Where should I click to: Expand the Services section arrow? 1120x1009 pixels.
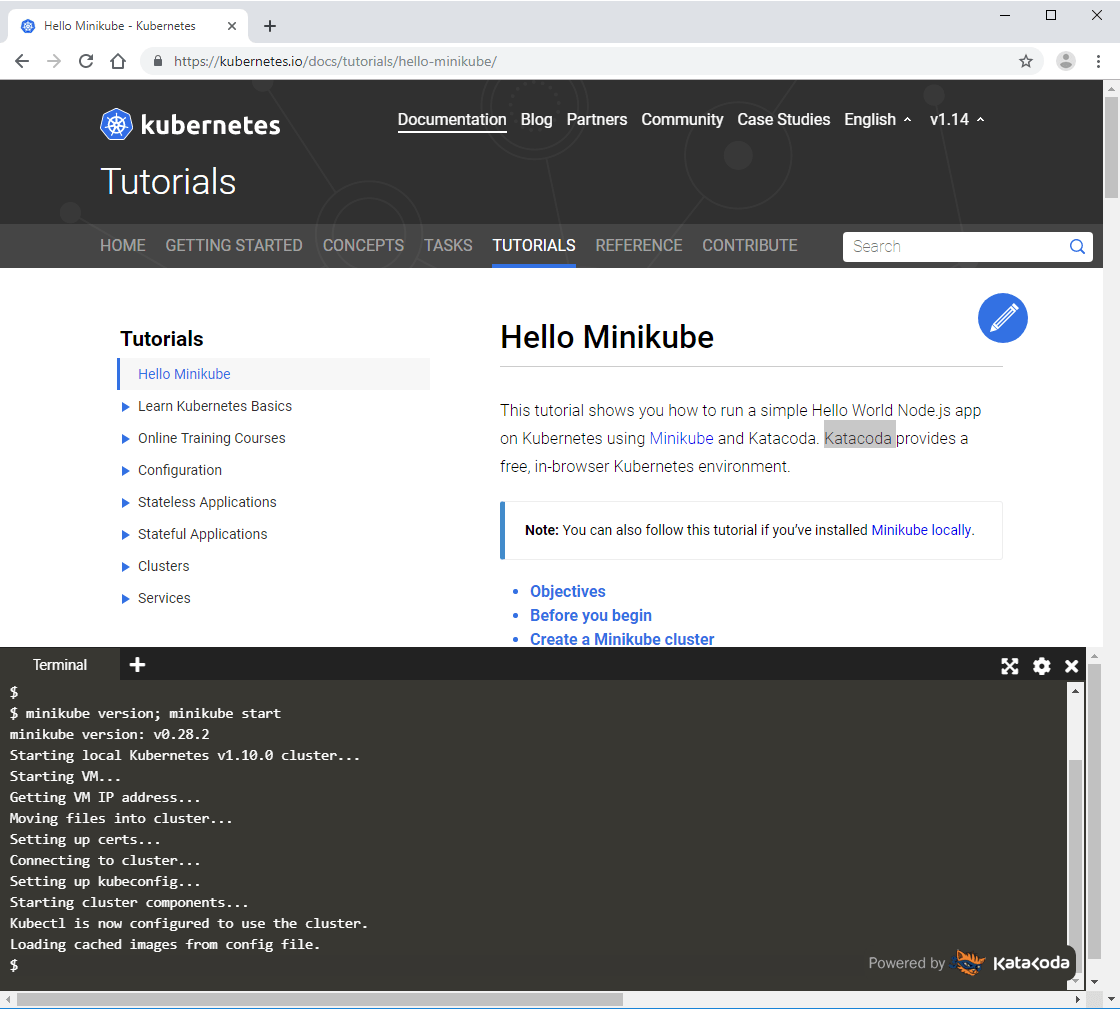pyautogui.click(x=126, y=598)
